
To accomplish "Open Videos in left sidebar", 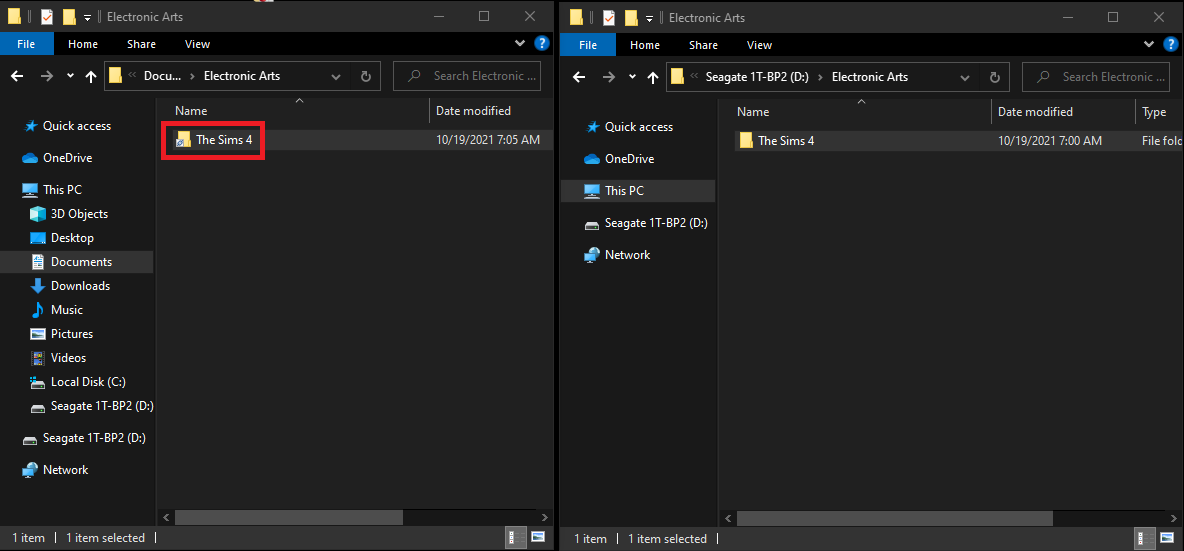I will coord(69,358).
